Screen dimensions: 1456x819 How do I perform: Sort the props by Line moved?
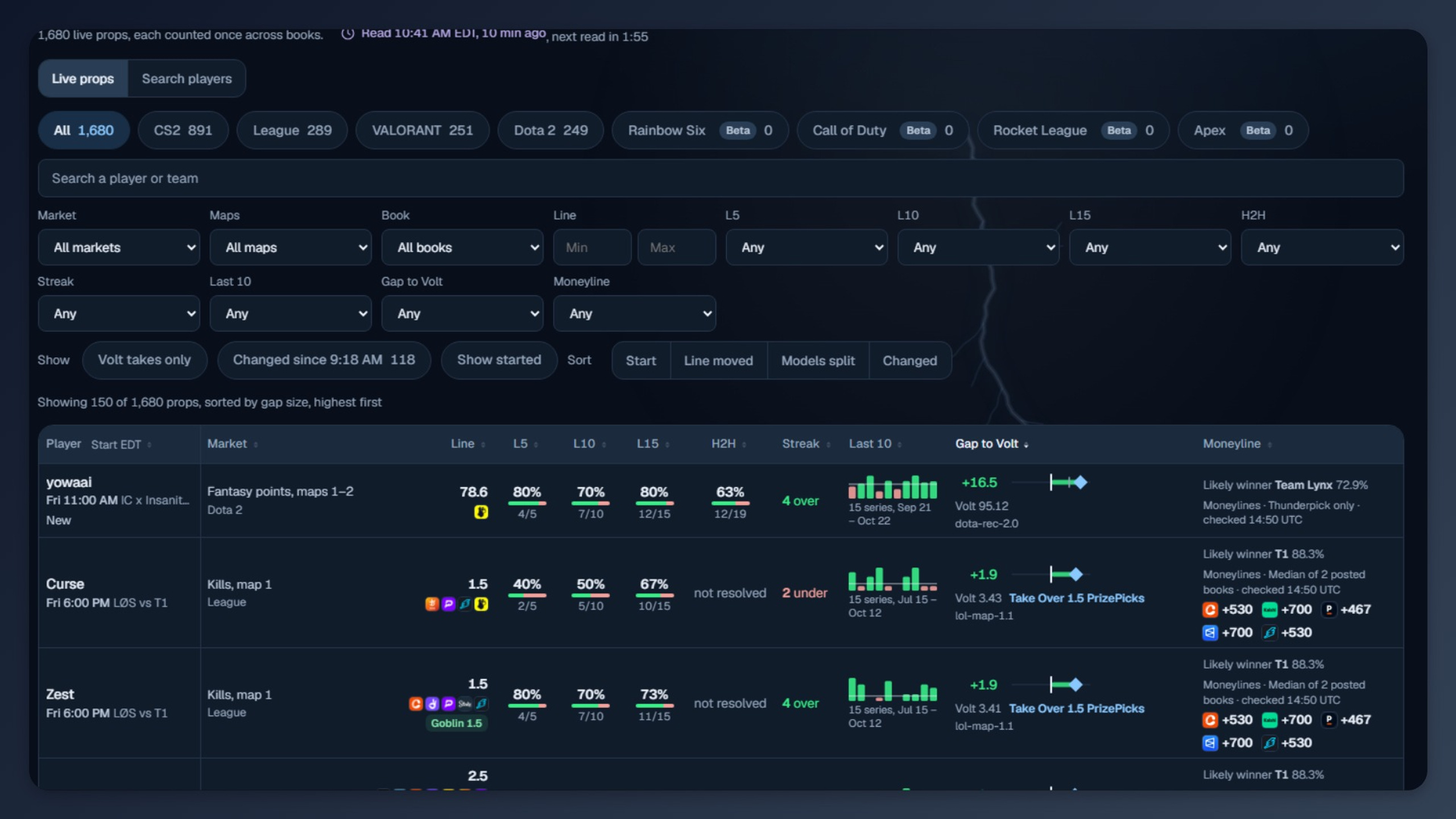click(x=718, y=361)
